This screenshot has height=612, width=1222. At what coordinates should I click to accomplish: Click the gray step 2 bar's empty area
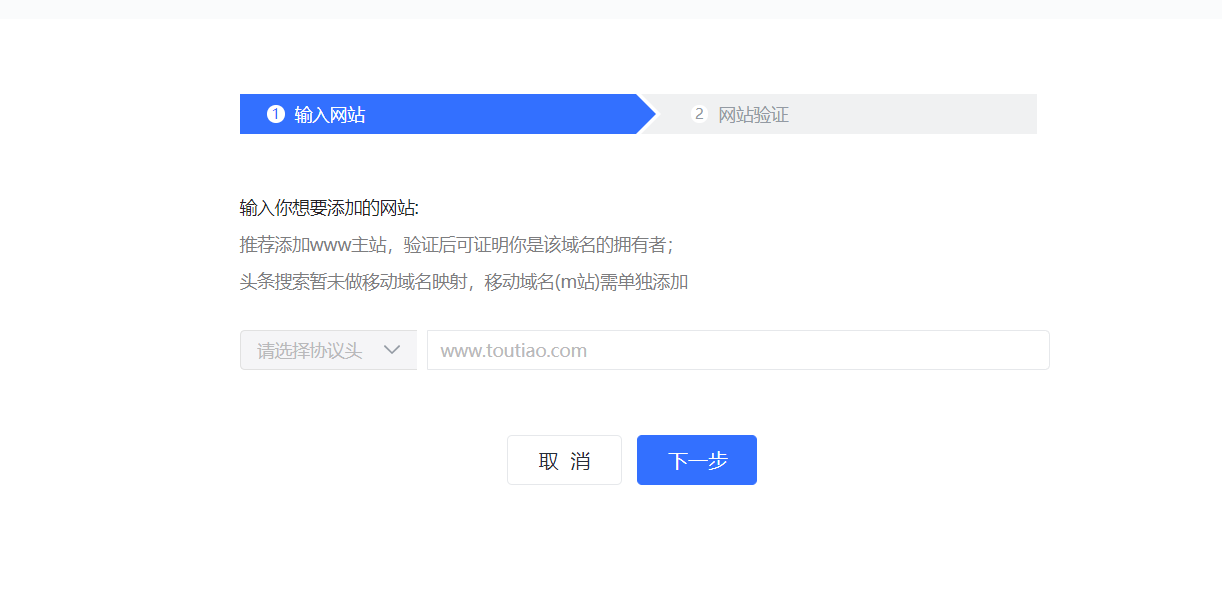click(920, 114)
